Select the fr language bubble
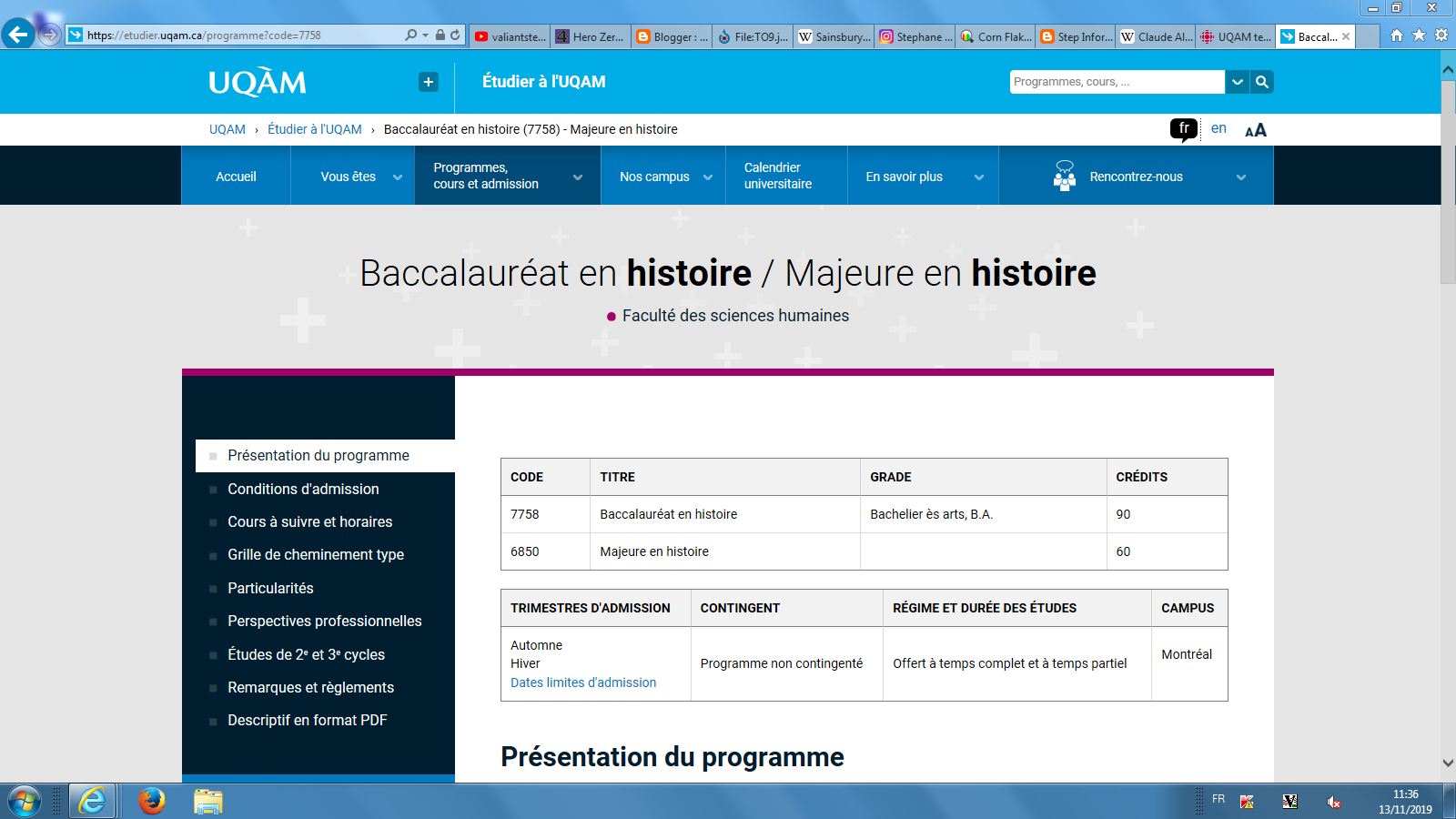 1184,129
